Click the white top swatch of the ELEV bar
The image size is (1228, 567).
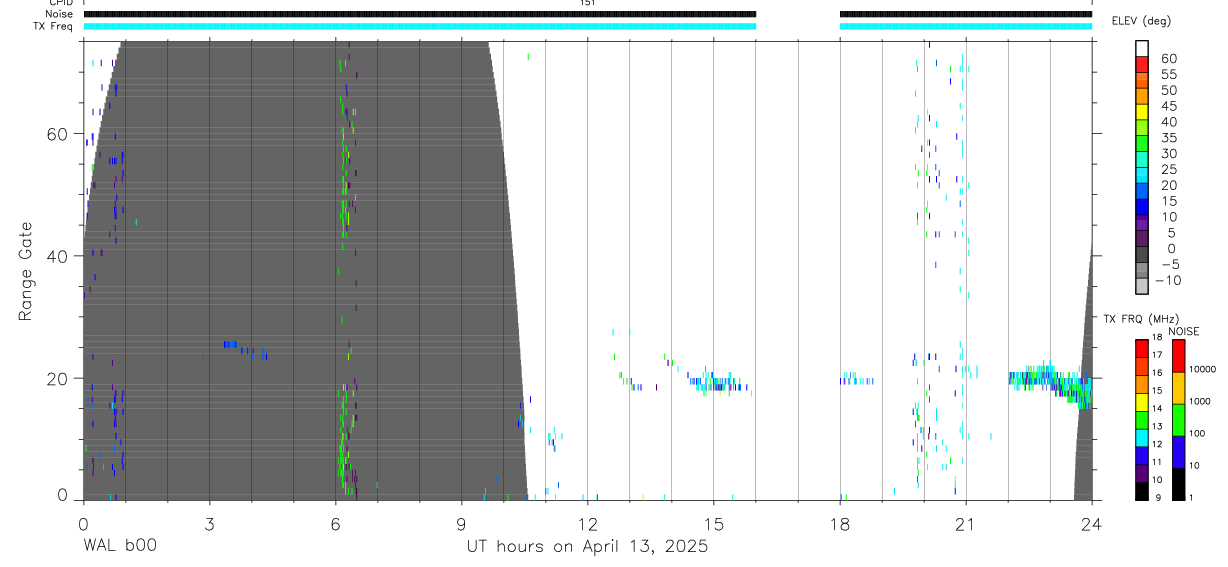click(x=1141, y=48)
